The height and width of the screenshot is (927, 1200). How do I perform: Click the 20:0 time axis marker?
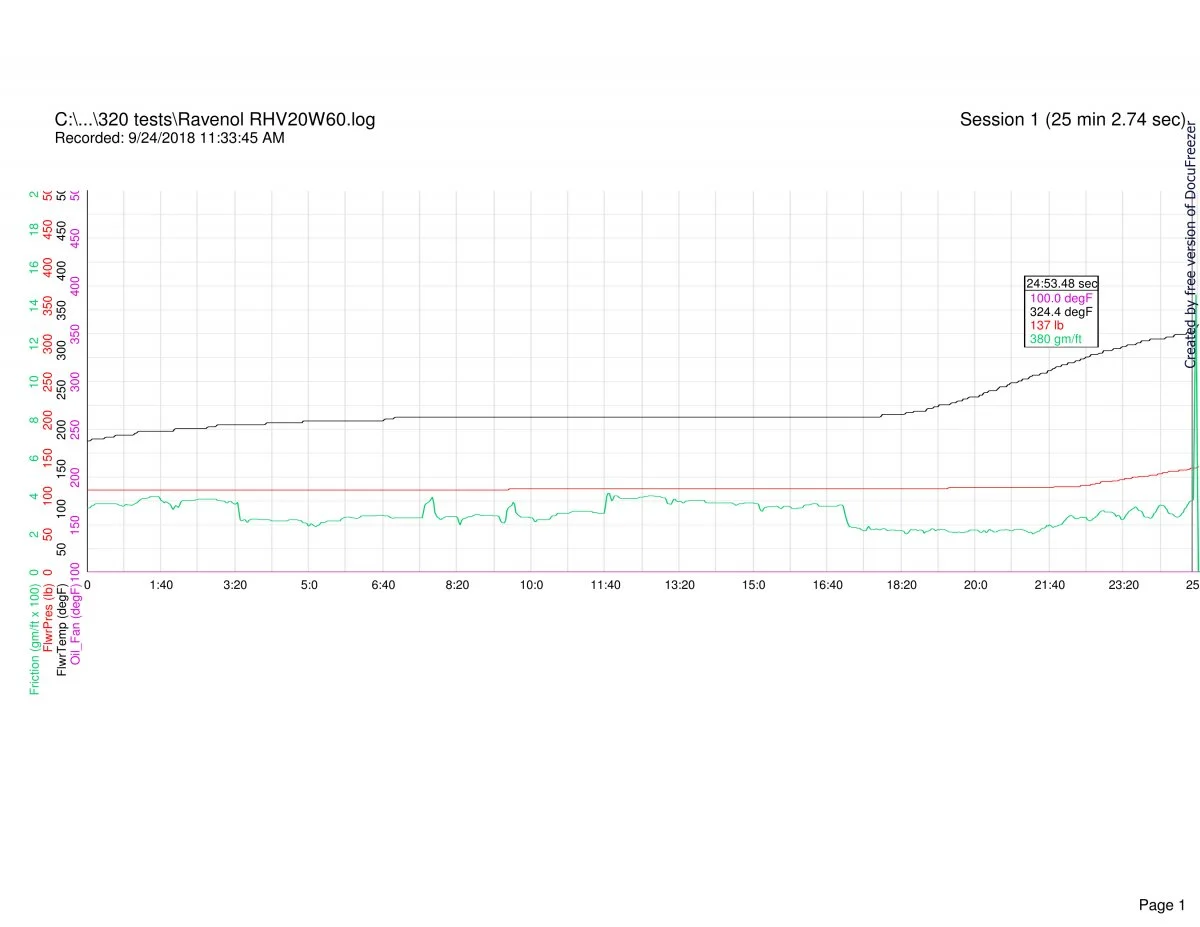(975, 584)
